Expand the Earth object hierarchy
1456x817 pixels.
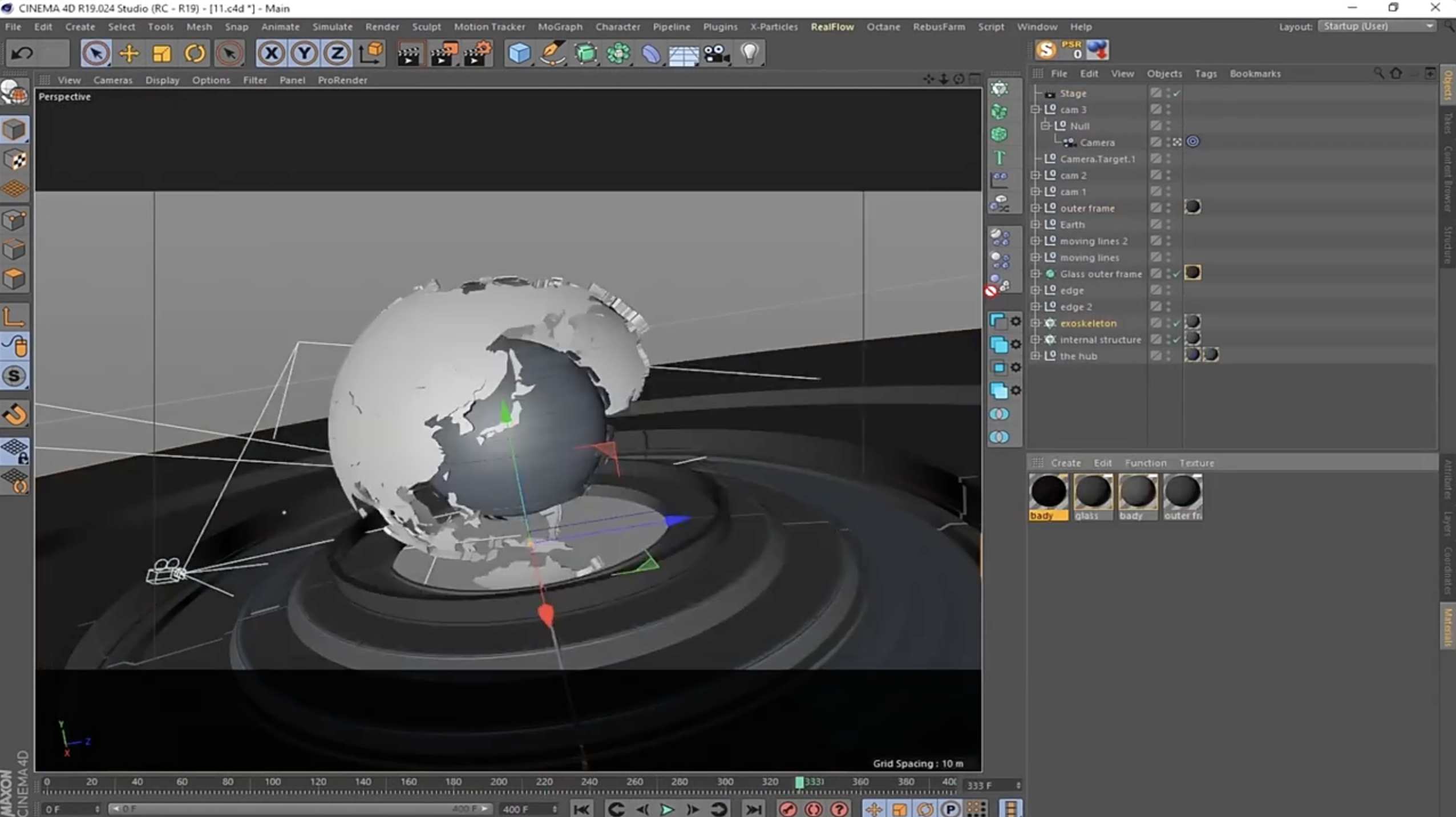(1035, 224)
